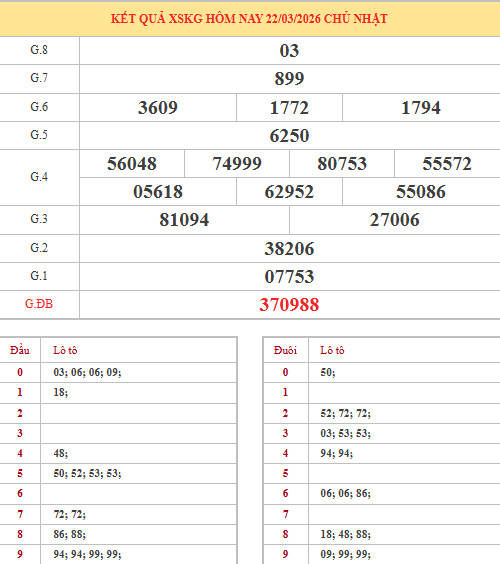Click the G.4 number 80753
Screen dimensions: 500x564
click(x=342, y=164)
